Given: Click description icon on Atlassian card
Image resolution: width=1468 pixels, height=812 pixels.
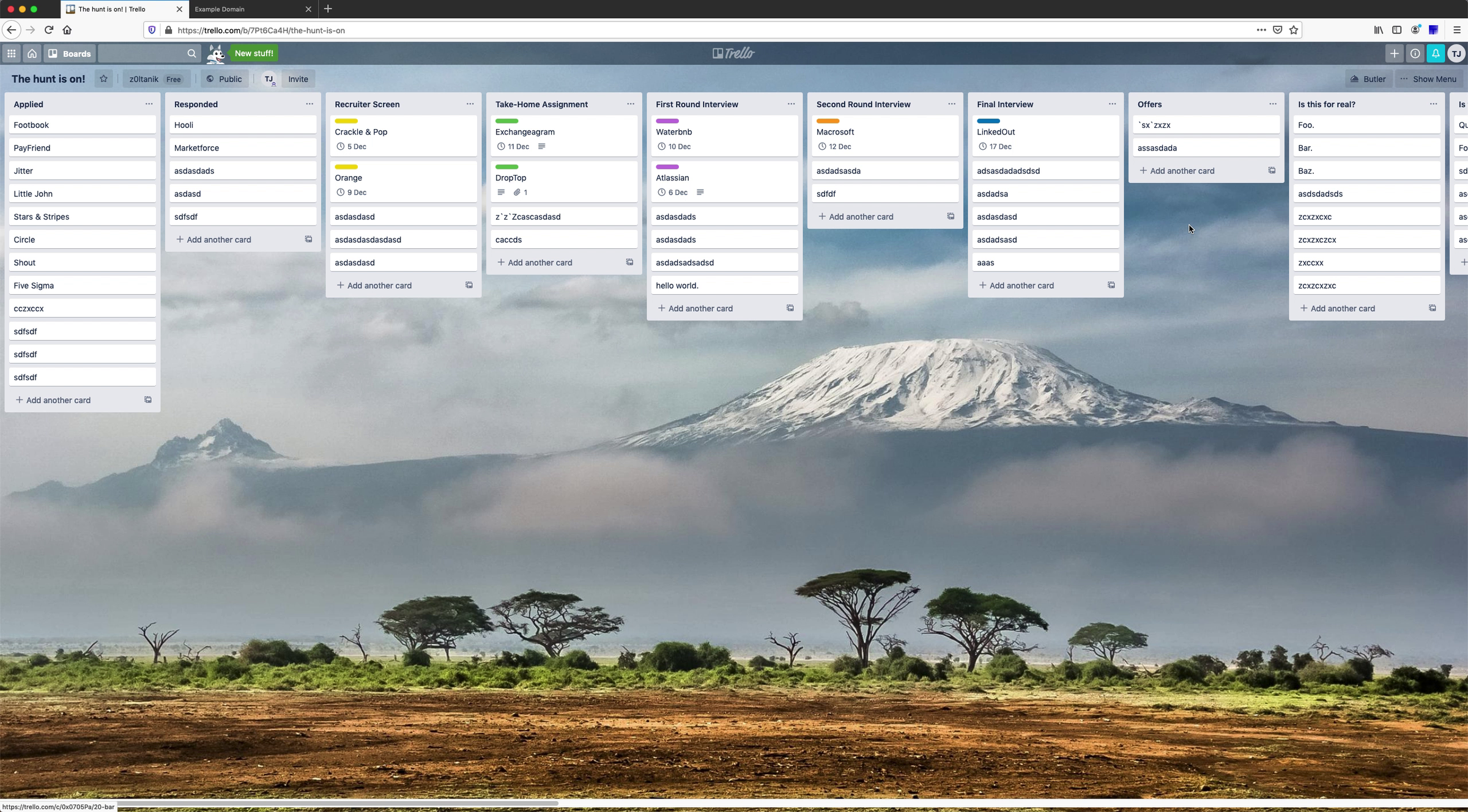Looking at the screenshot, I should coord(700,193).
